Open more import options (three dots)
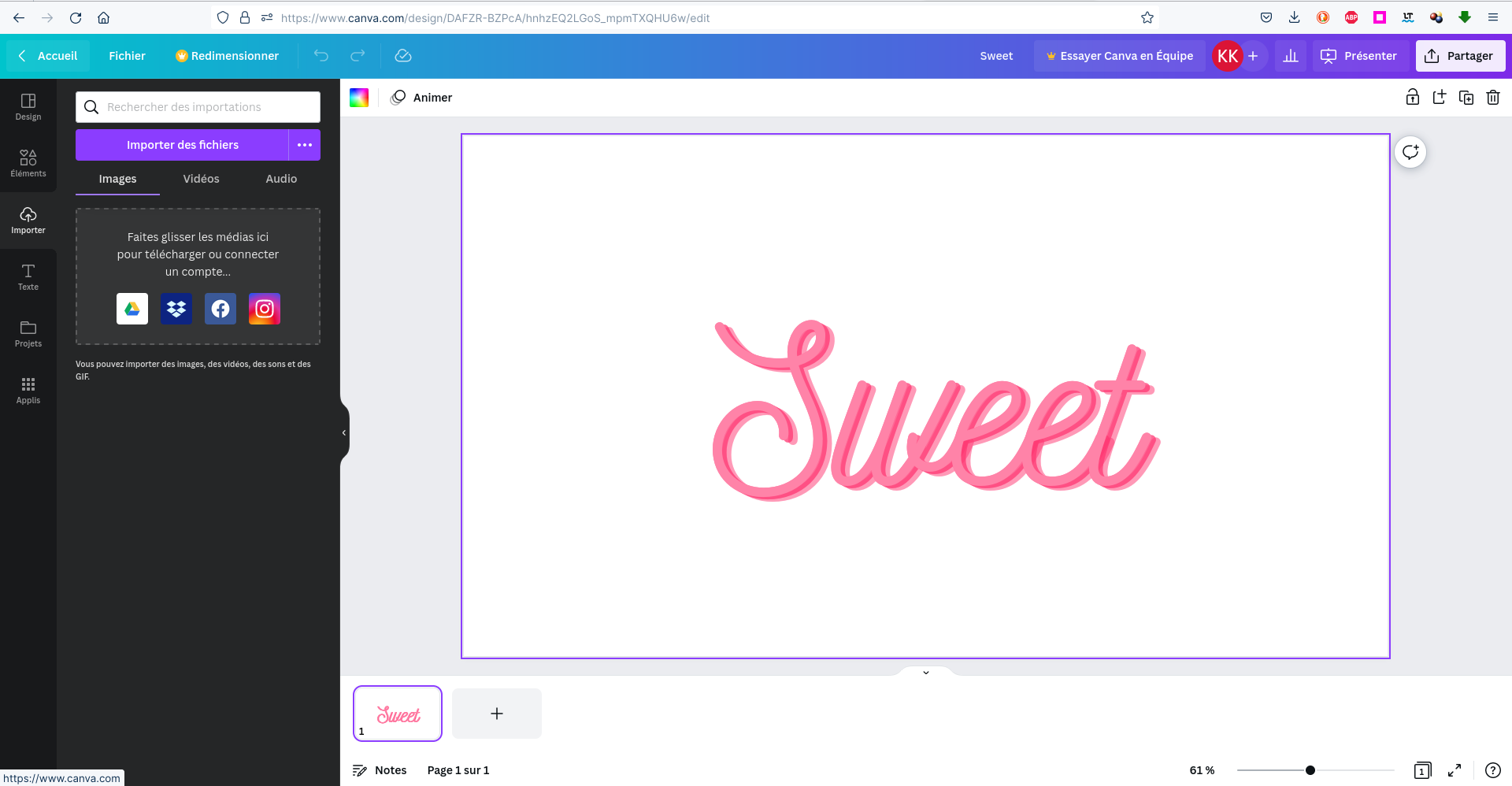This screenshot has height=786, width=1512. point(305,145)
